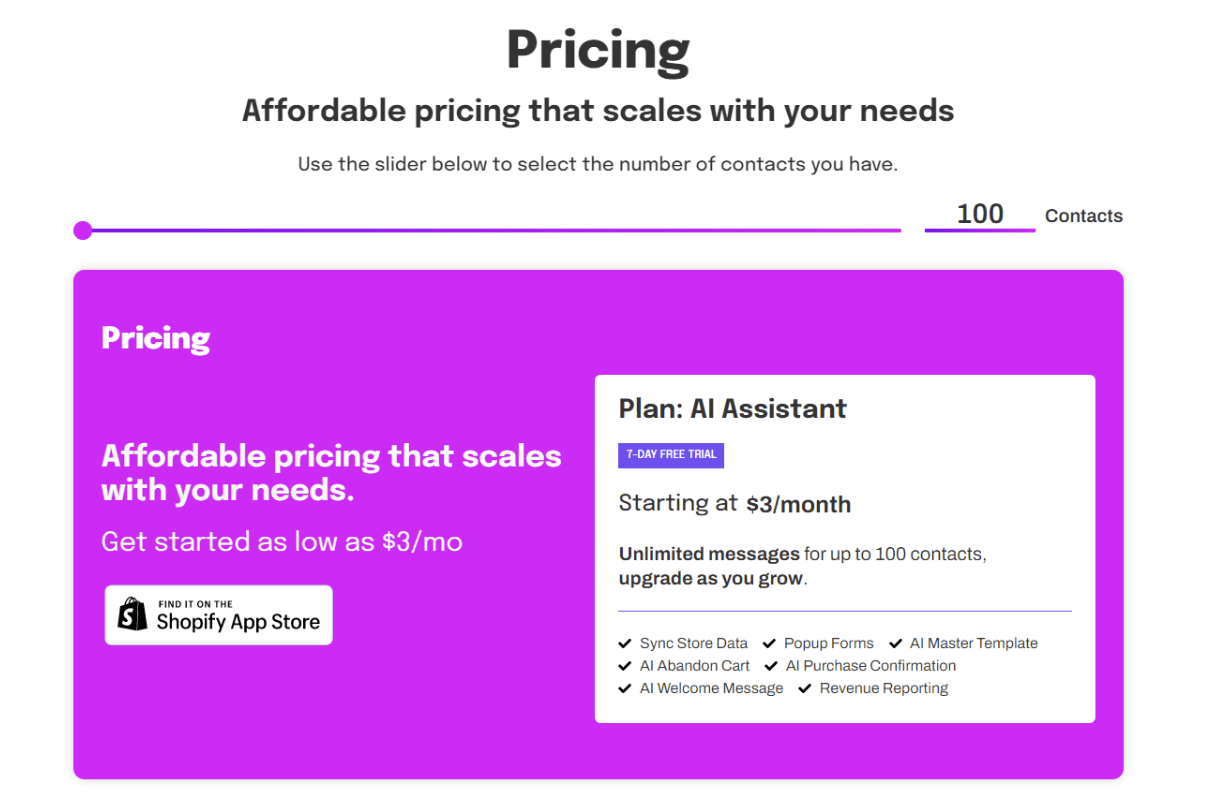
Task: Click the Unlimited messages text
Action: tap(709, 554)
